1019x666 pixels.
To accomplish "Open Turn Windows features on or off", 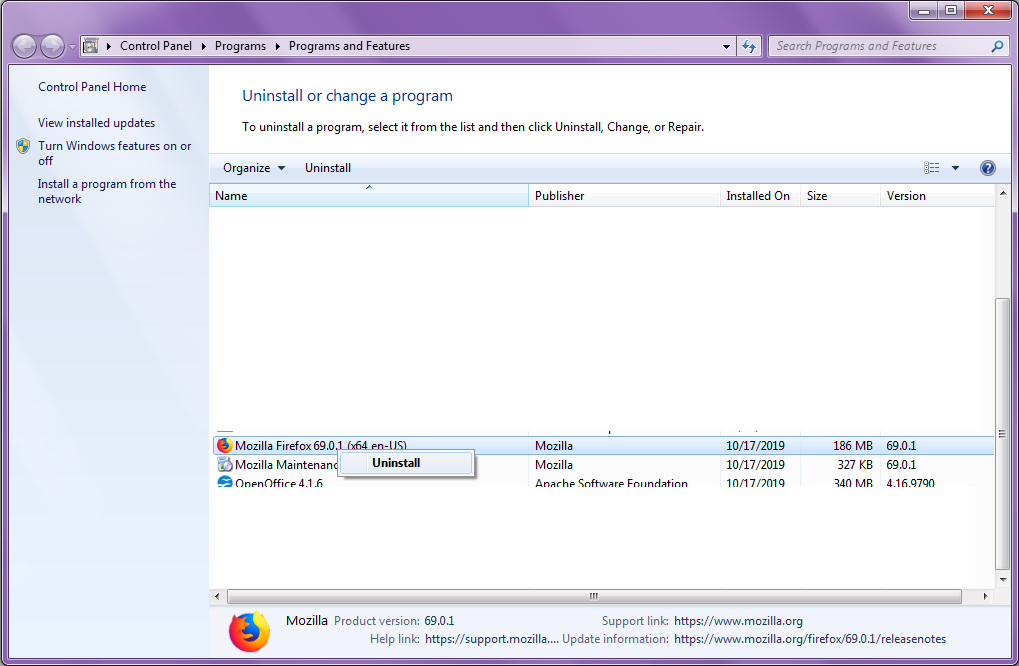I will click(114, 153).
